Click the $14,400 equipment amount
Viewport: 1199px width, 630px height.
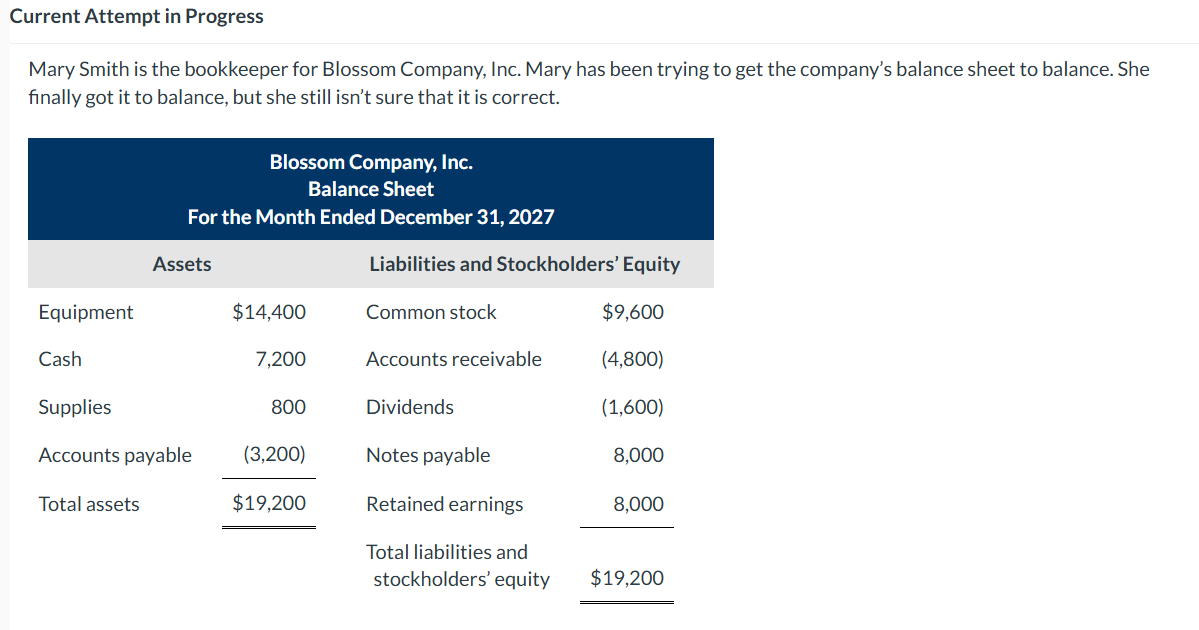click(269, 312)
